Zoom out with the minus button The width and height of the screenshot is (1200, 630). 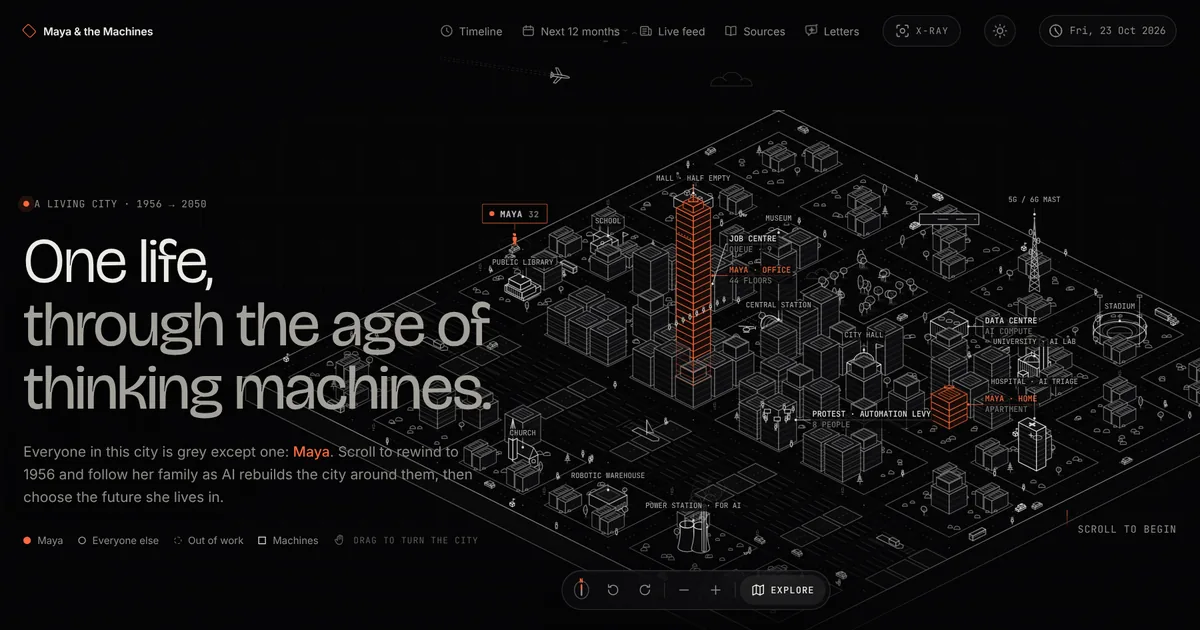pos(684,590)
